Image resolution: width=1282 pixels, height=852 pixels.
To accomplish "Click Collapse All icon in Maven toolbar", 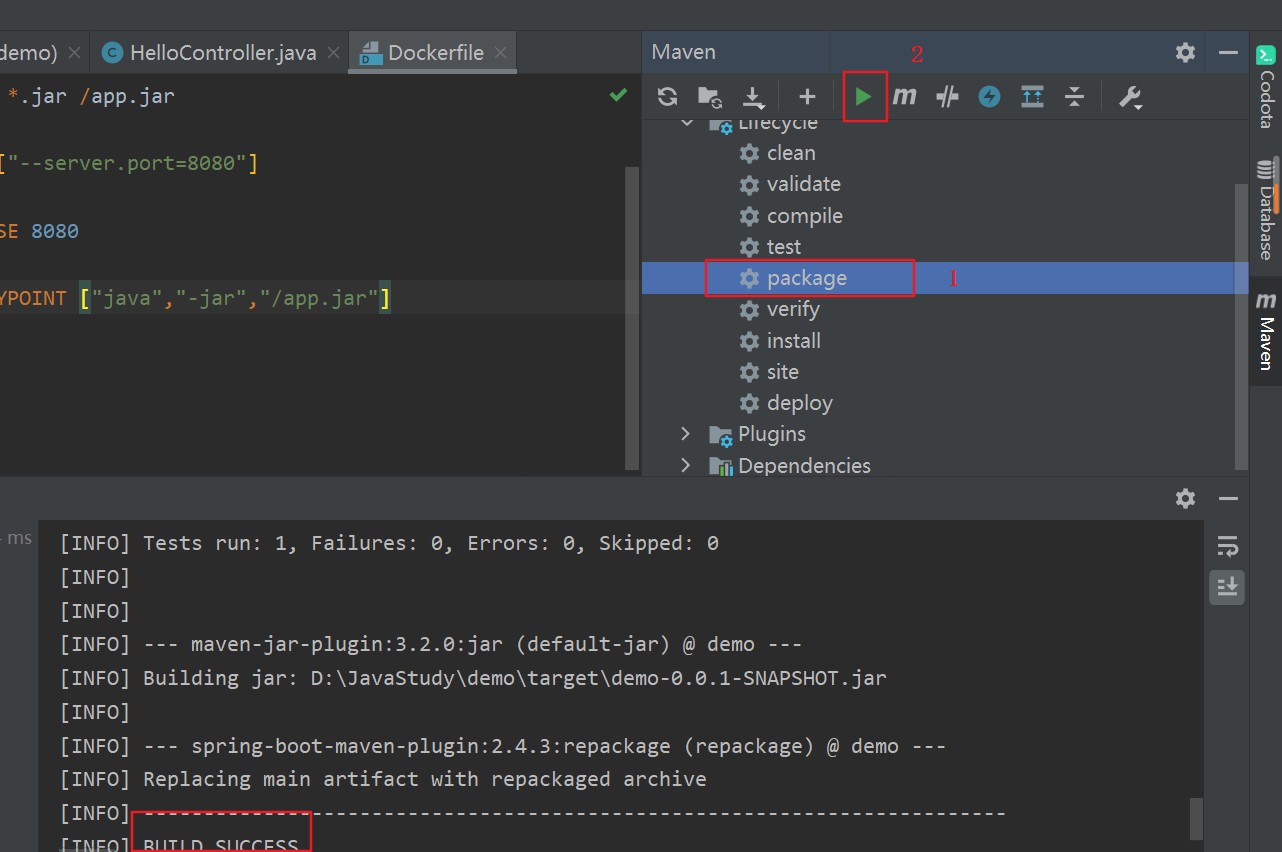I will click(x=1074, y=96).
